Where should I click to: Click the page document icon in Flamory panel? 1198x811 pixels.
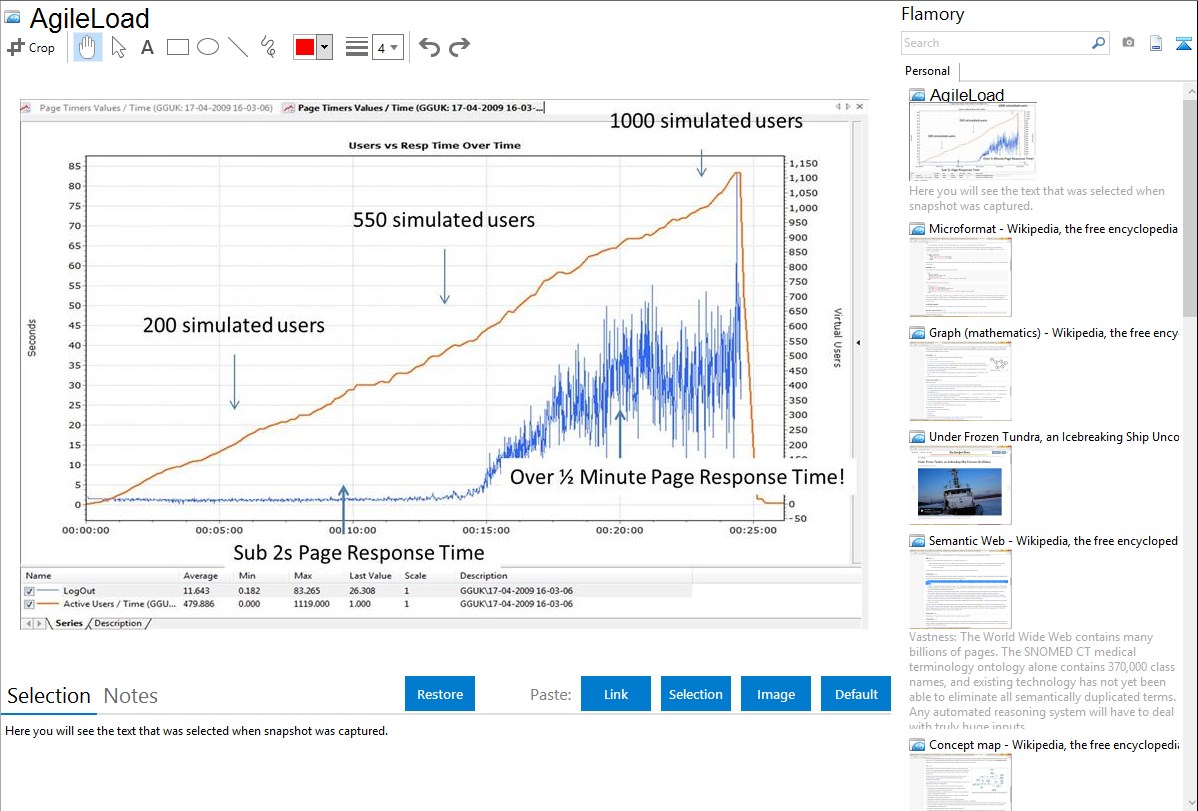1156,43
